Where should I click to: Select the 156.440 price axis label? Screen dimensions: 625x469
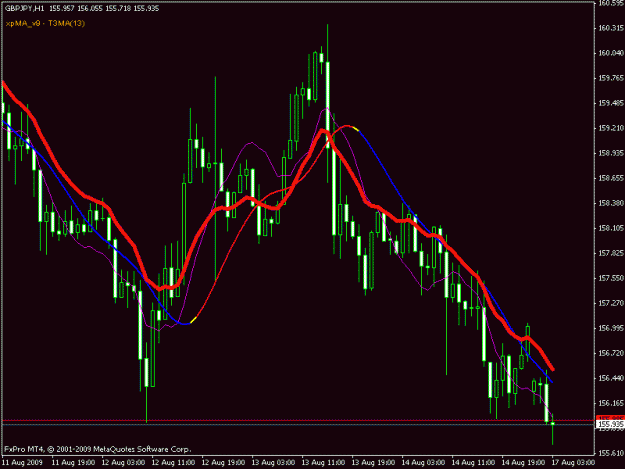coord(610,378)
